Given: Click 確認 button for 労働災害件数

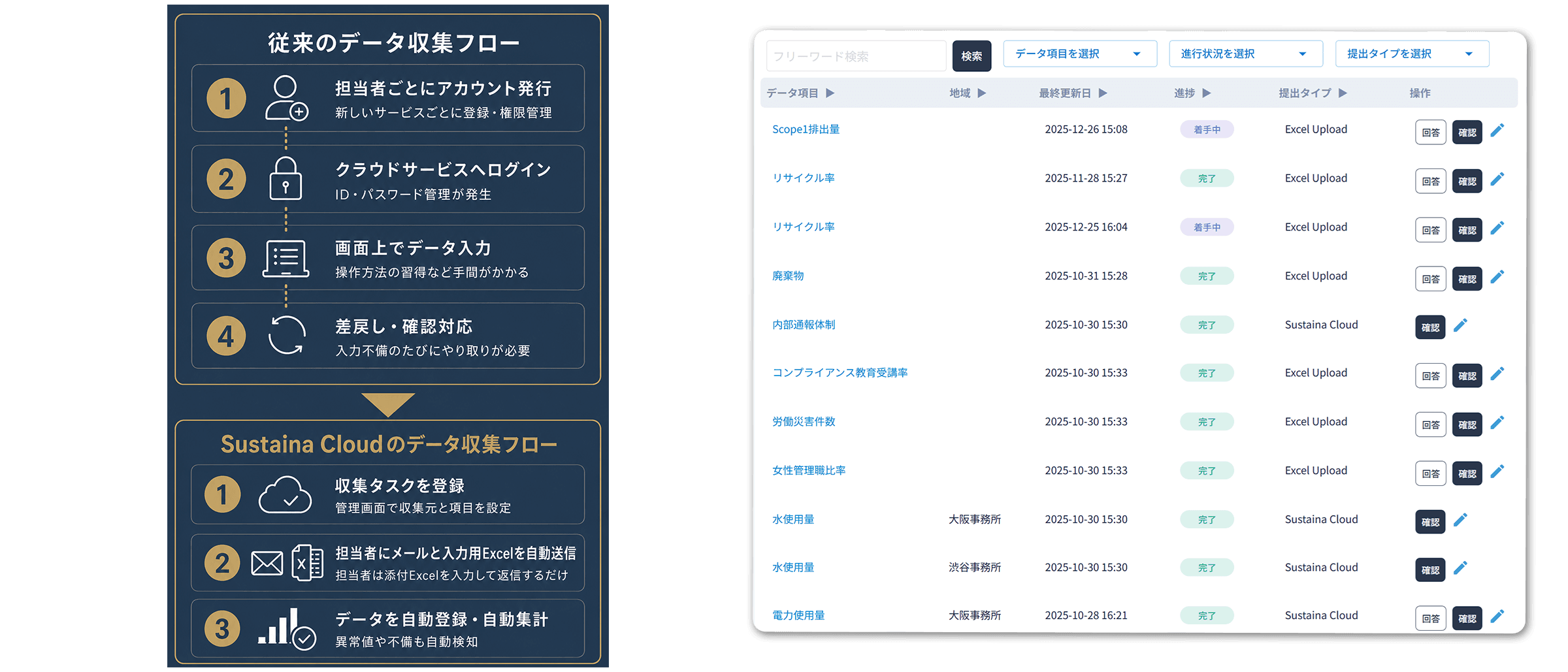Looking at the screenshot, I should coord(1467,424).
